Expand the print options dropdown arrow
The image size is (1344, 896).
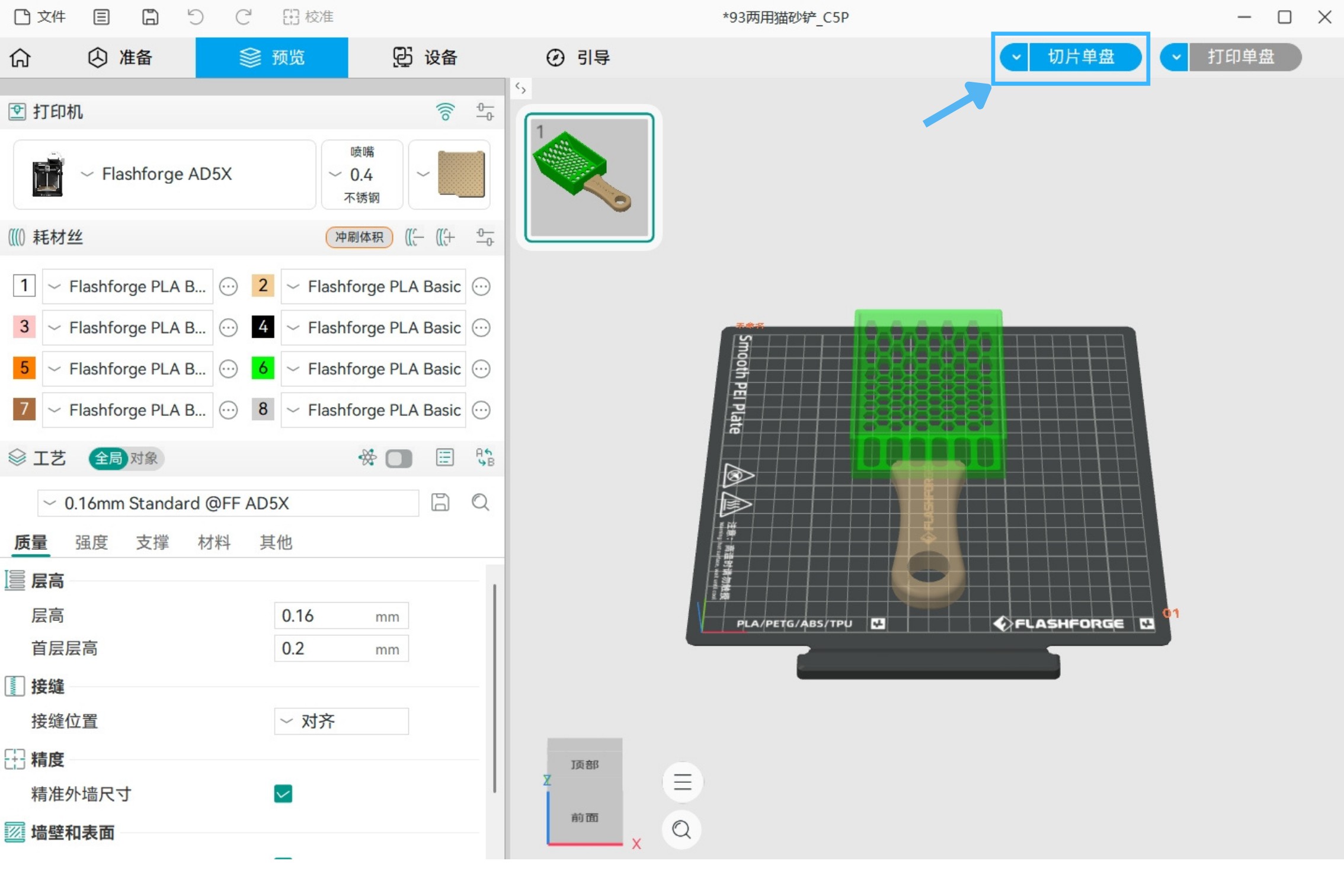click(x=1175, y=57)
